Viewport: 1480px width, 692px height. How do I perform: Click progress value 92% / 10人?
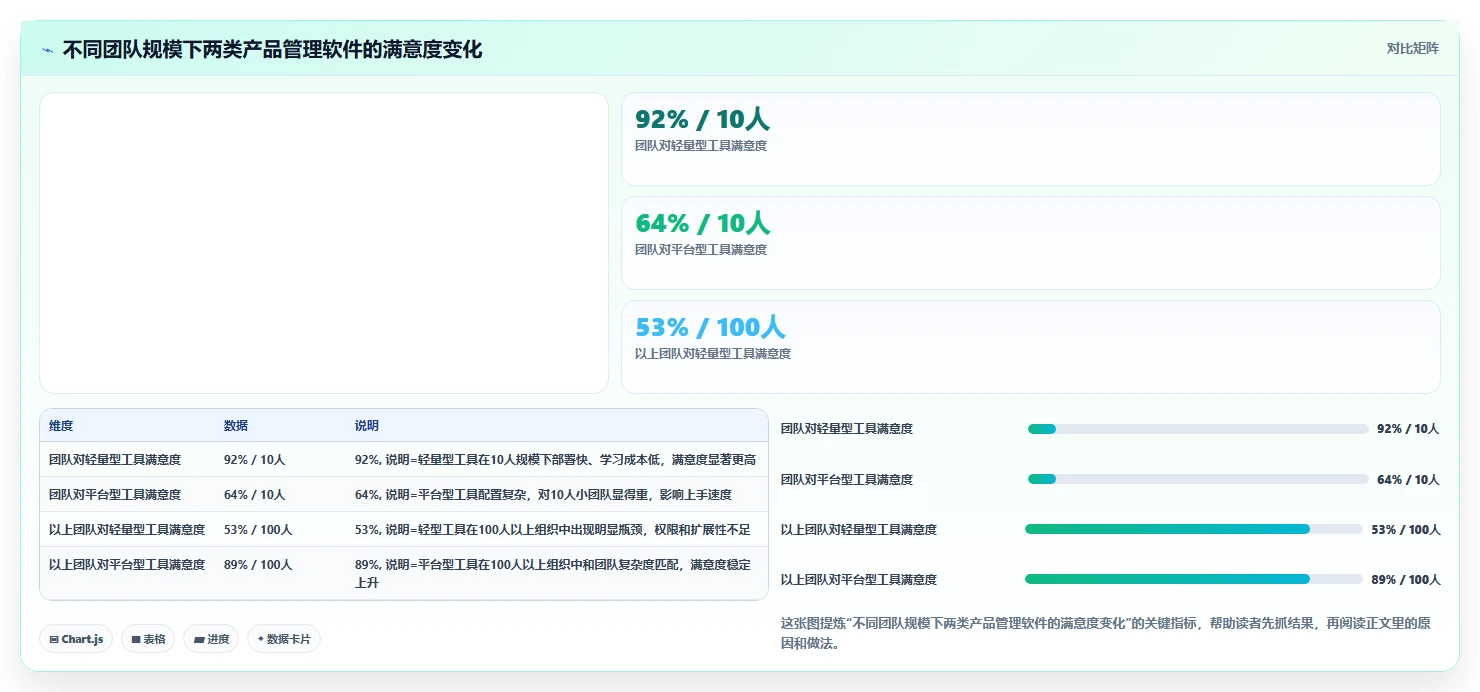[1408, 429]
